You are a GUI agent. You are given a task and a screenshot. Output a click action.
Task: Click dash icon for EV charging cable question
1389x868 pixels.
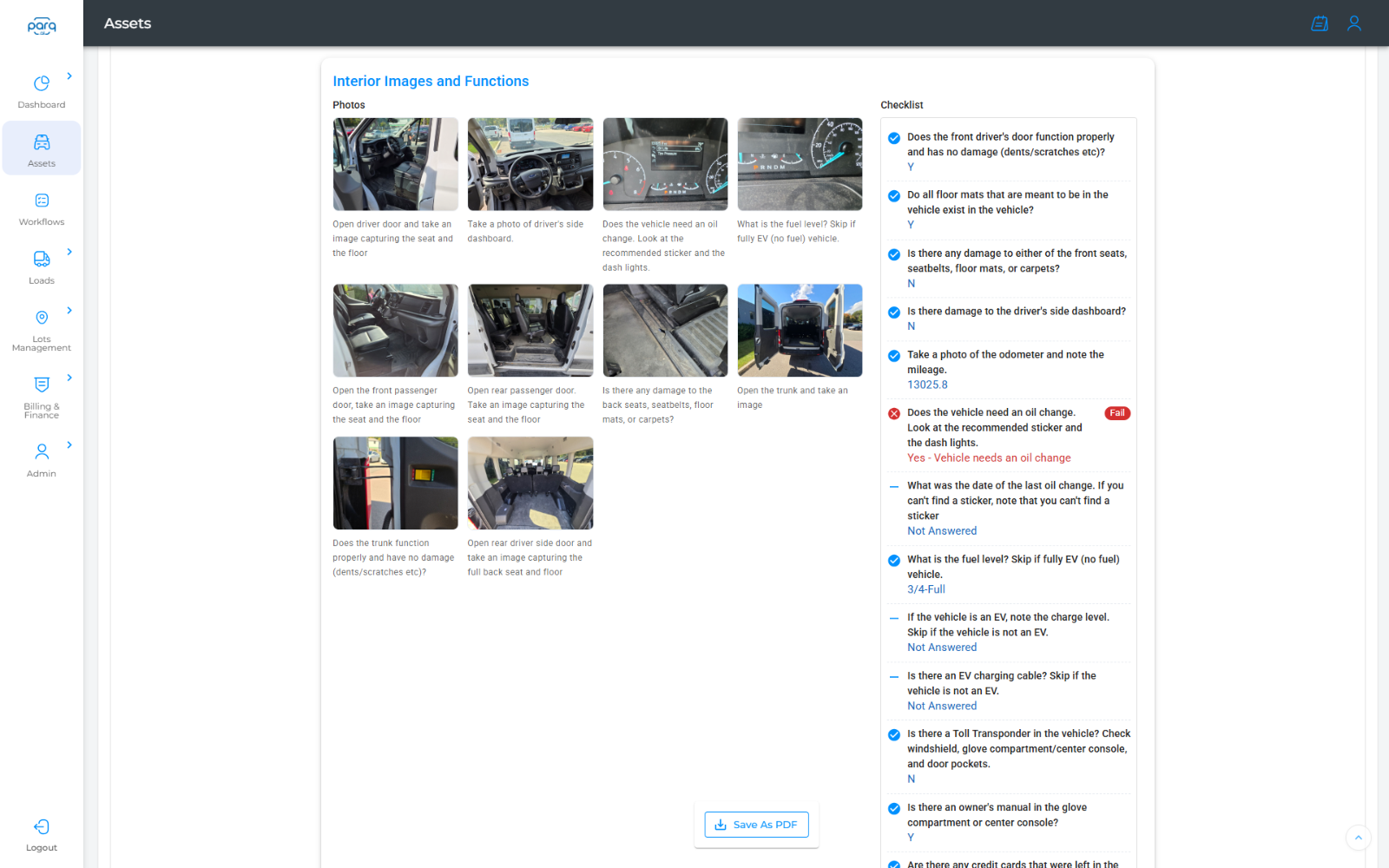coord(894,677)
